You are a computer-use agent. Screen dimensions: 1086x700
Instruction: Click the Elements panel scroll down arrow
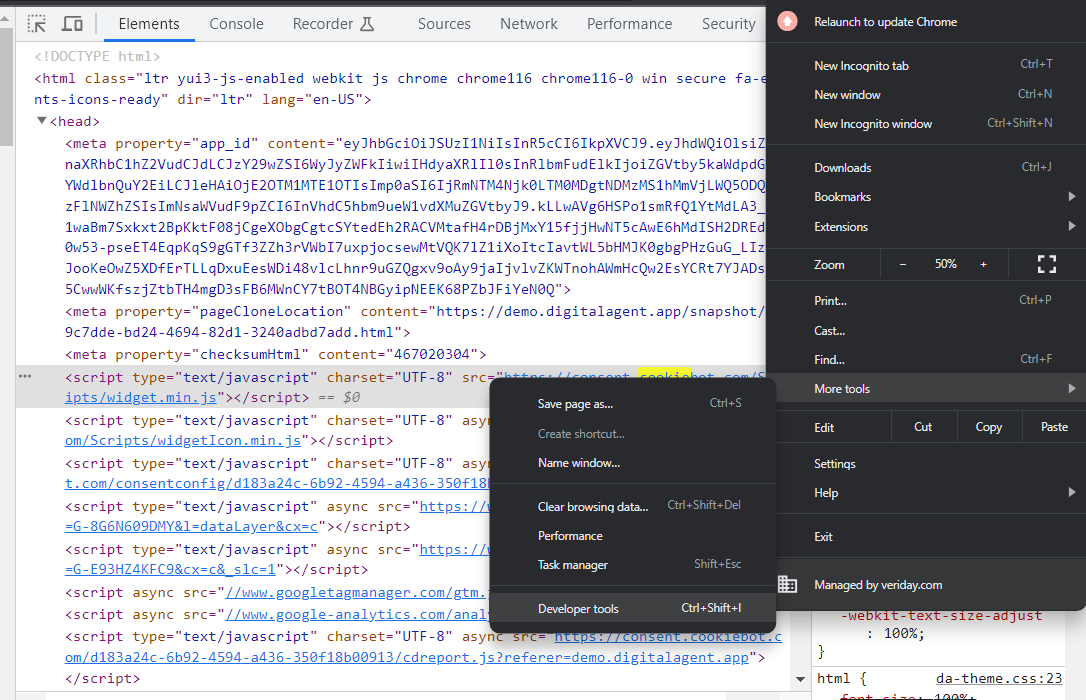click(x=801, y=679)
